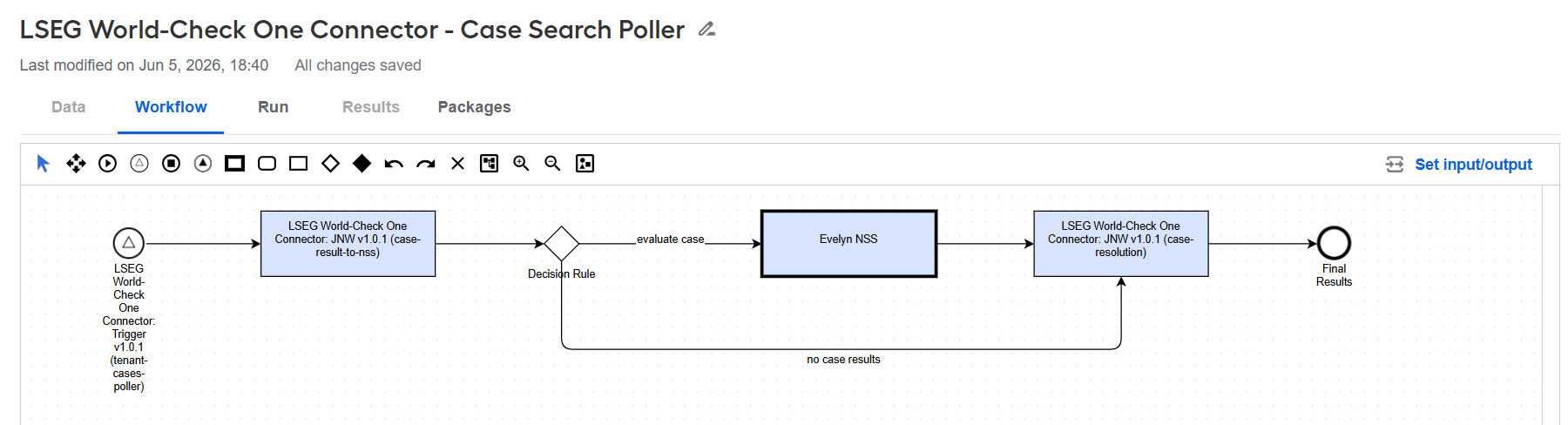Switch to the Run tab
This screenshot has height=425, width=1568.
point(273,107)
